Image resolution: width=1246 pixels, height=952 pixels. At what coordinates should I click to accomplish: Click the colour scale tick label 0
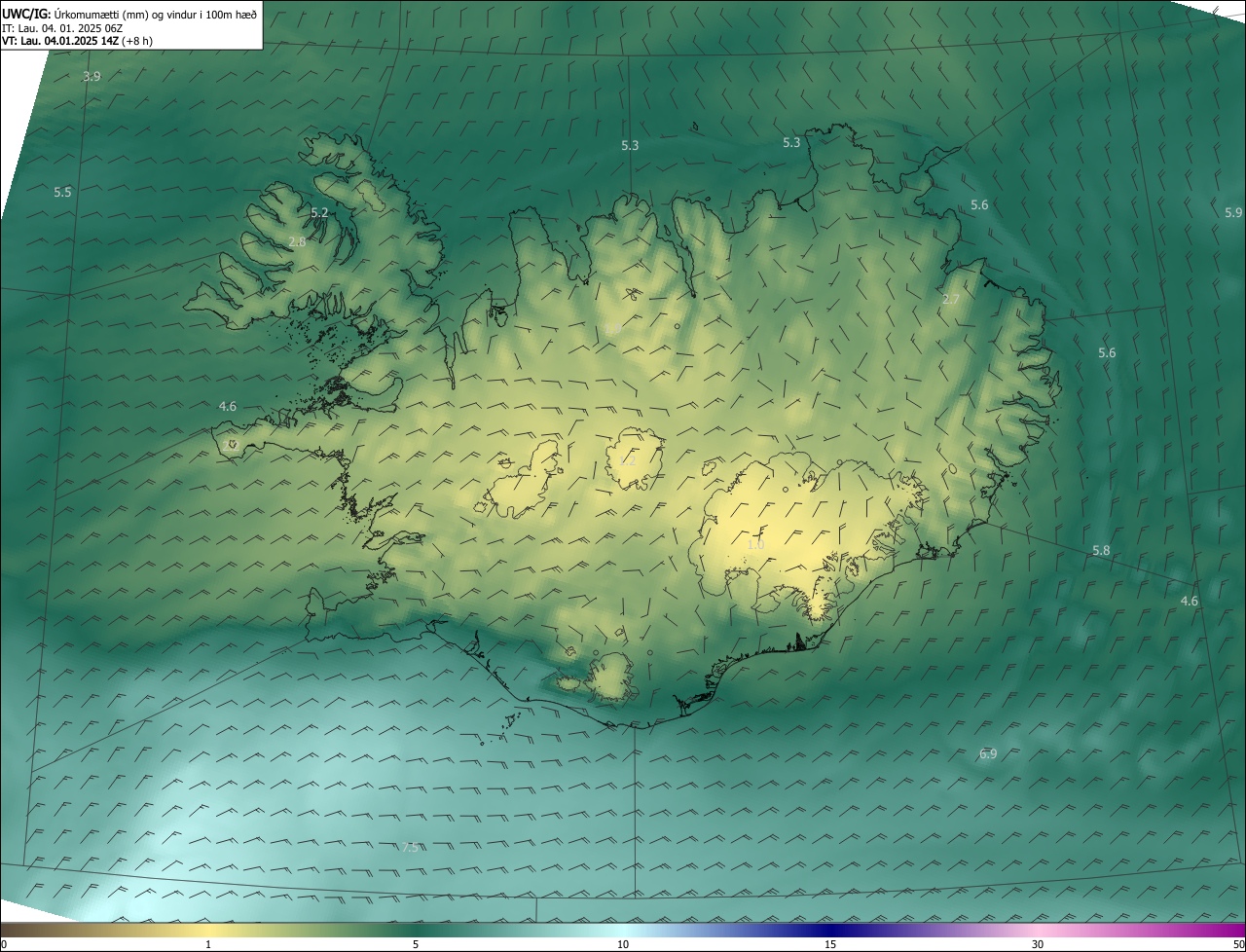click(4, 944)
